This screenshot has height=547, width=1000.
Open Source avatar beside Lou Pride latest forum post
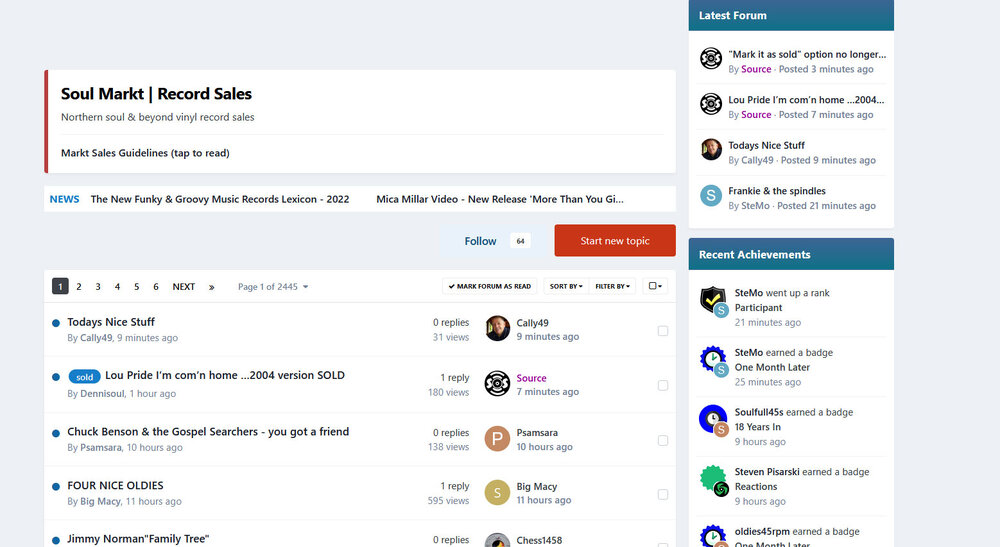pyautogui.click(x=710, y=103)
